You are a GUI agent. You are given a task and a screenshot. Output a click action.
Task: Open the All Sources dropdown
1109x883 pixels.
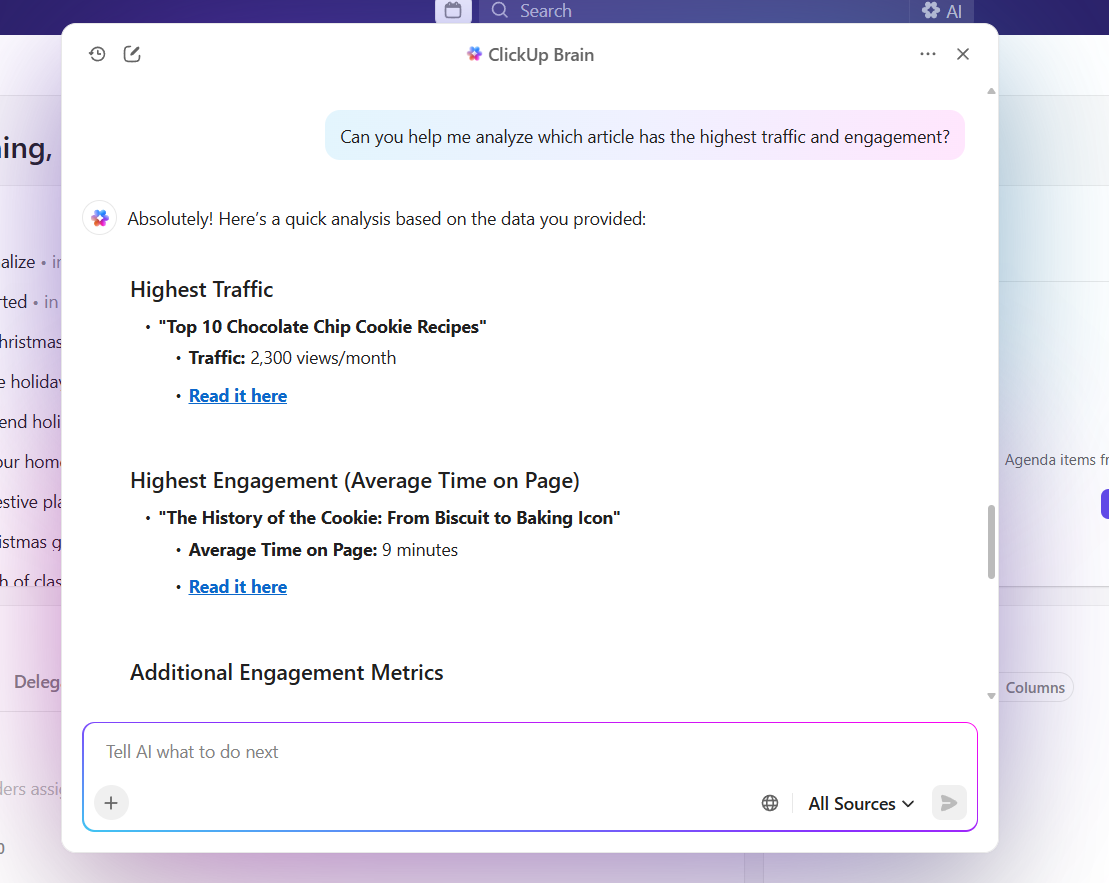pos(860,803)
